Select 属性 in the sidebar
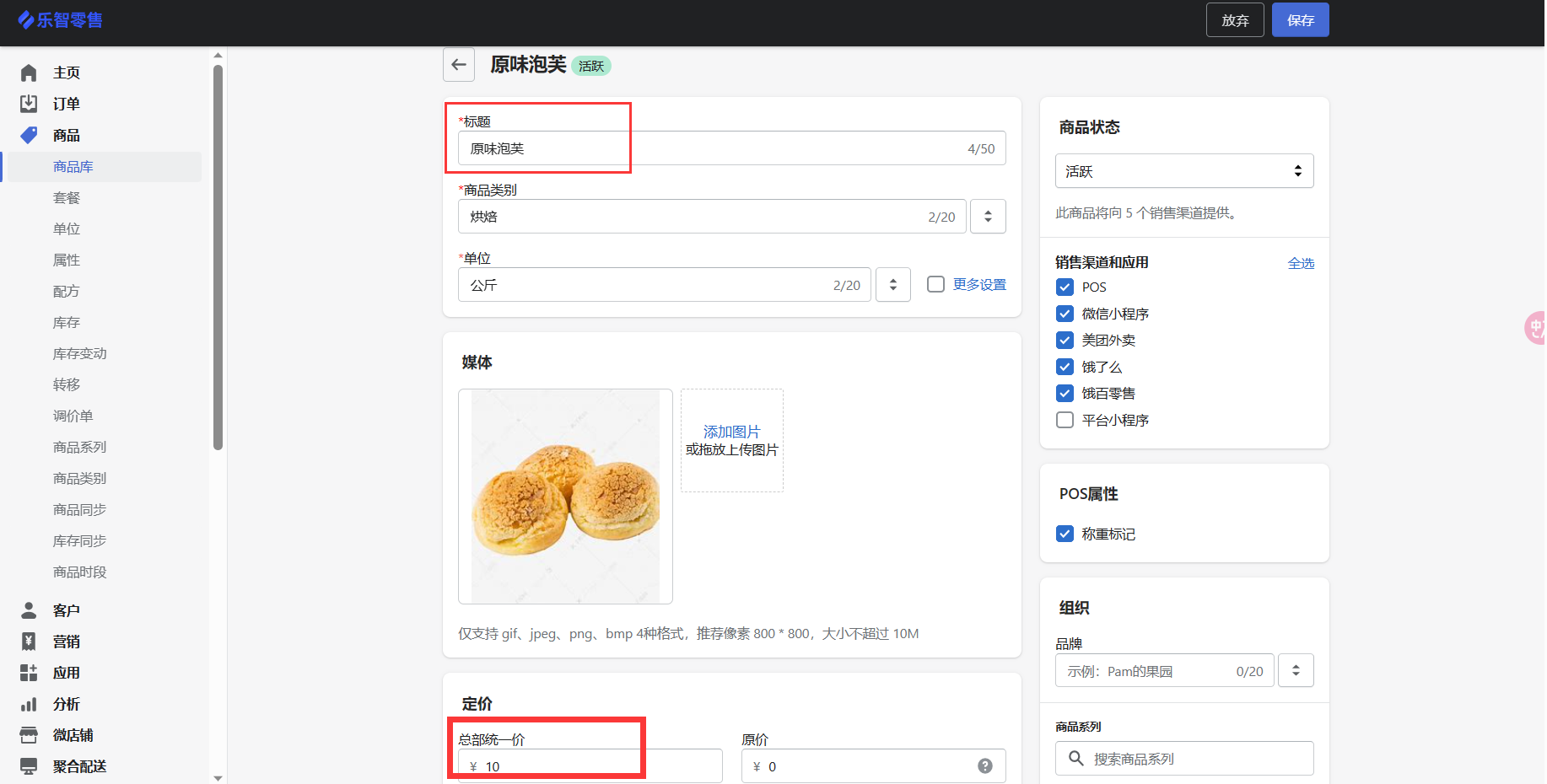 [67, 260]
